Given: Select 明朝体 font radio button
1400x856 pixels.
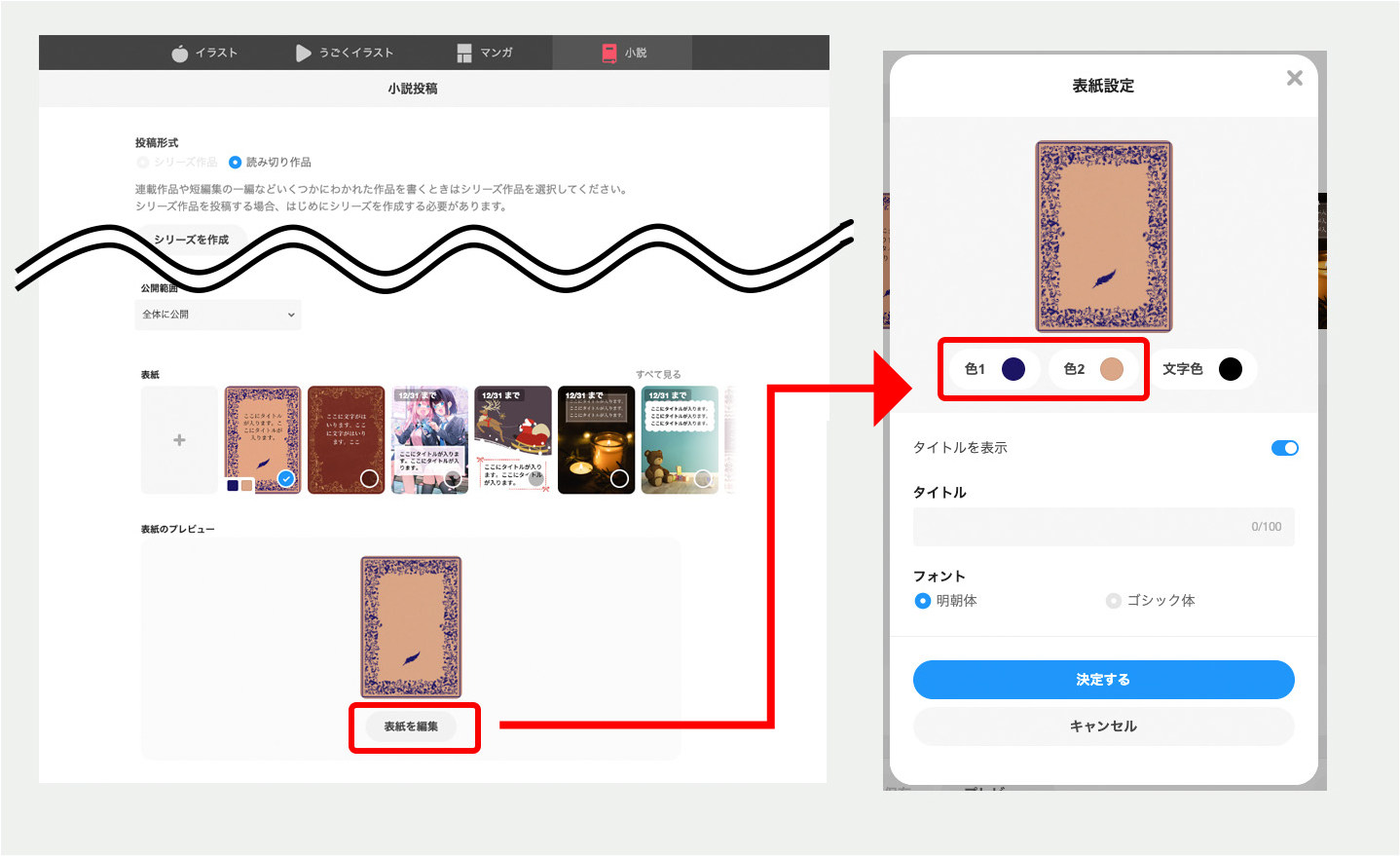Looking at the screenshot, I should click(923, 601).
